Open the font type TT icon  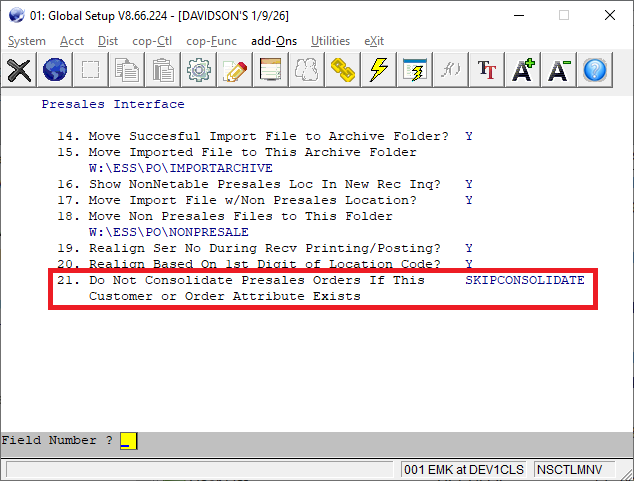(x=487, y=70)
